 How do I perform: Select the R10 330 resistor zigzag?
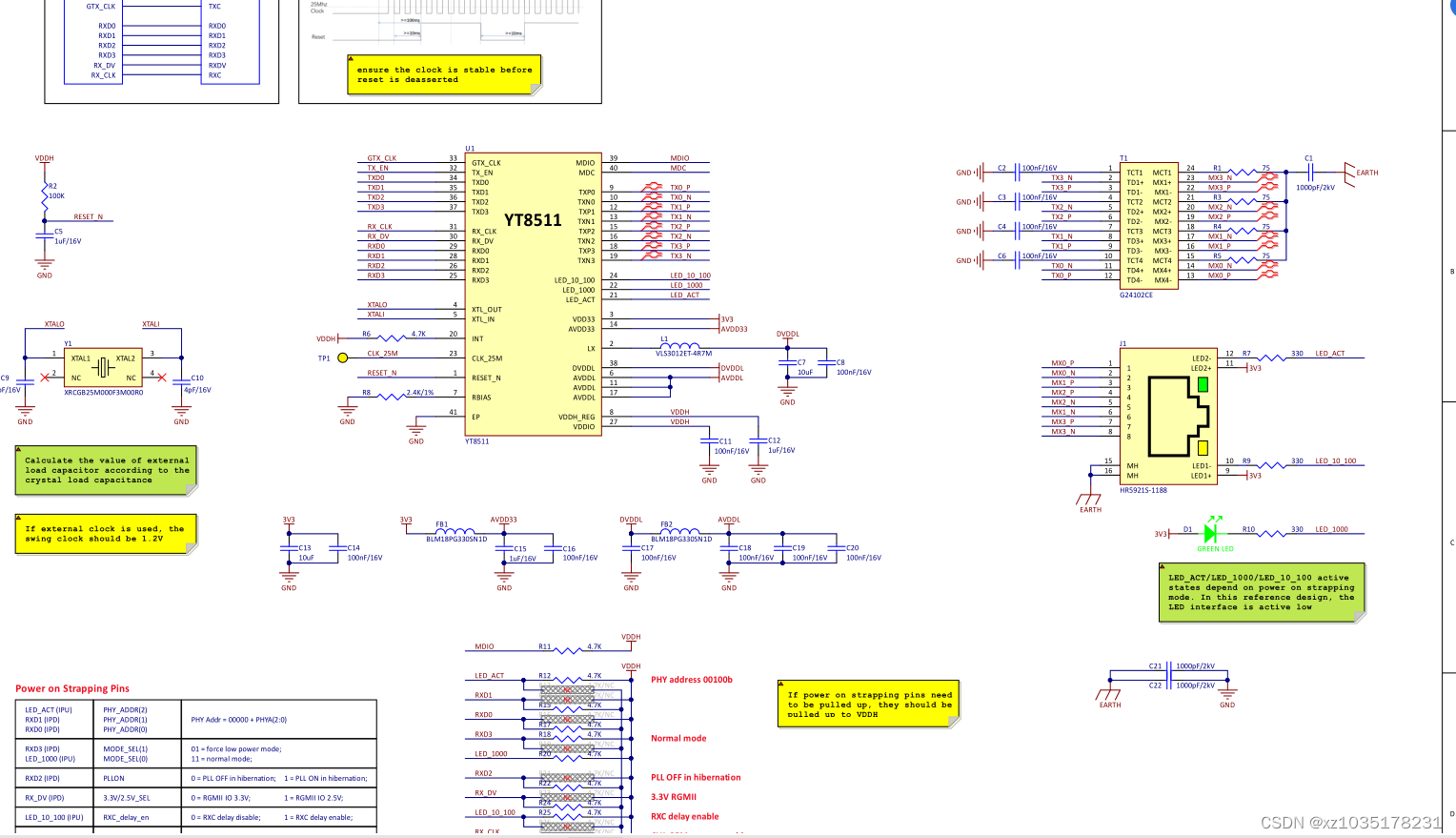[1271, 534]
